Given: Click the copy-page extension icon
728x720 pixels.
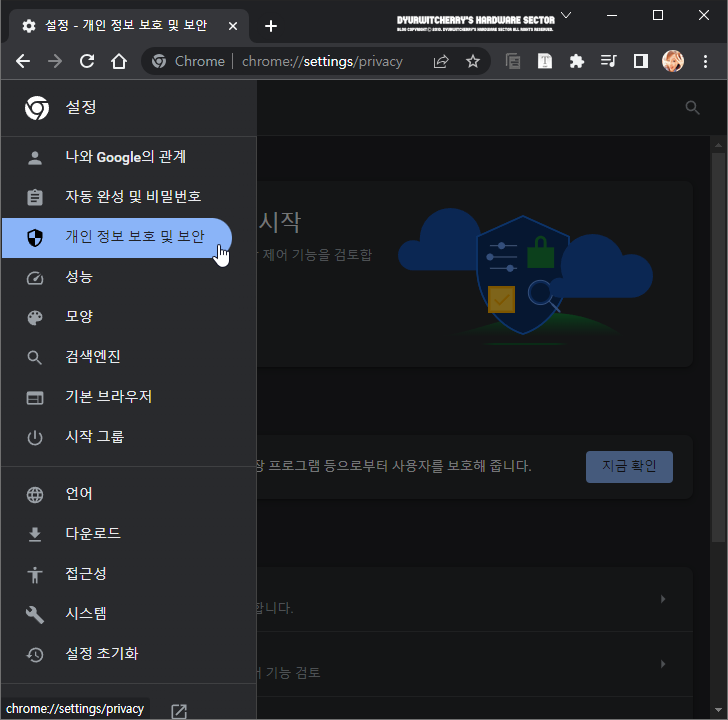Looking at the screenshot, I should pyautogui.click(x=513, y=61).
